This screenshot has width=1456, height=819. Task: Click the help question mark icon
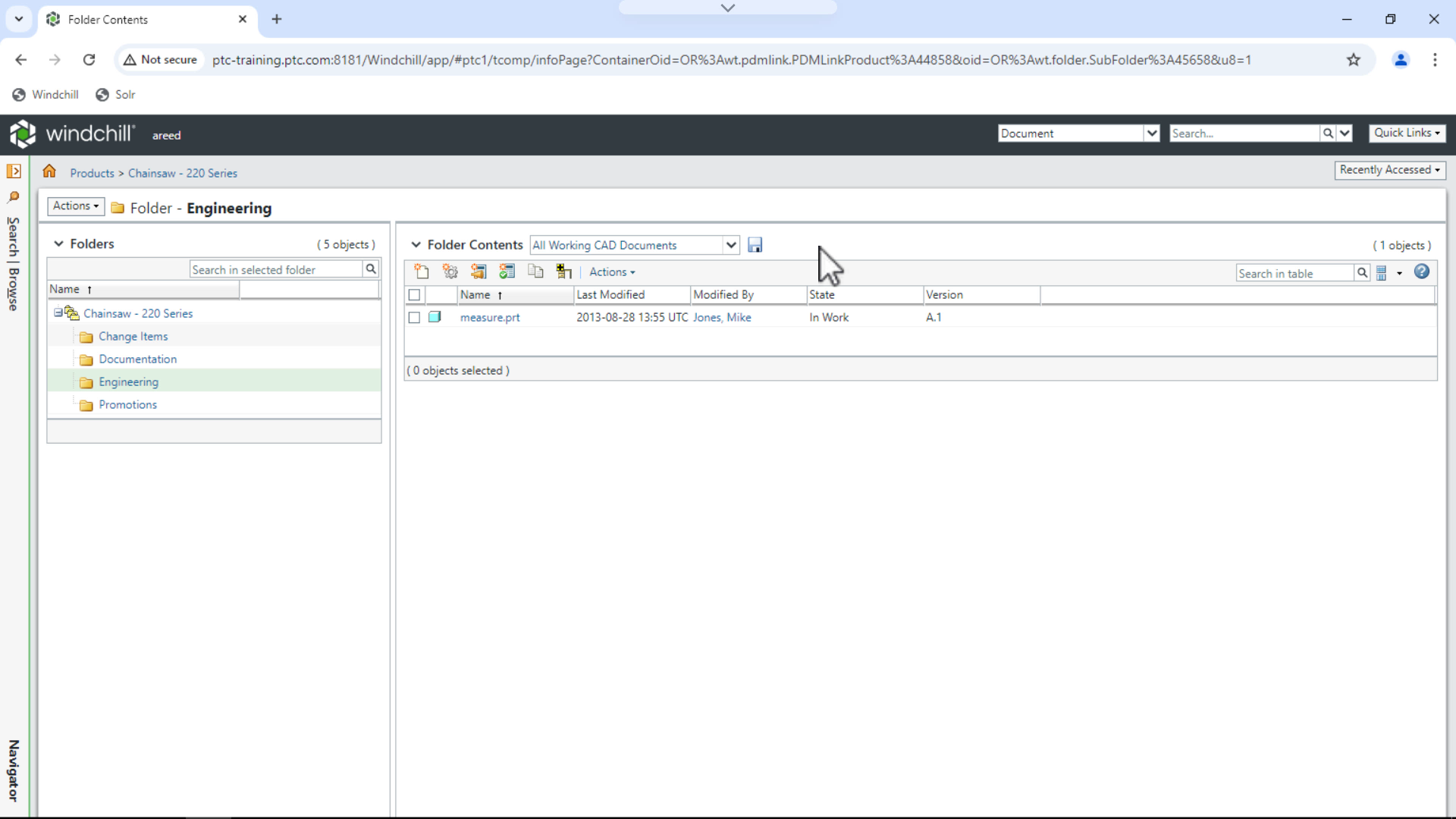(1422, 271)
